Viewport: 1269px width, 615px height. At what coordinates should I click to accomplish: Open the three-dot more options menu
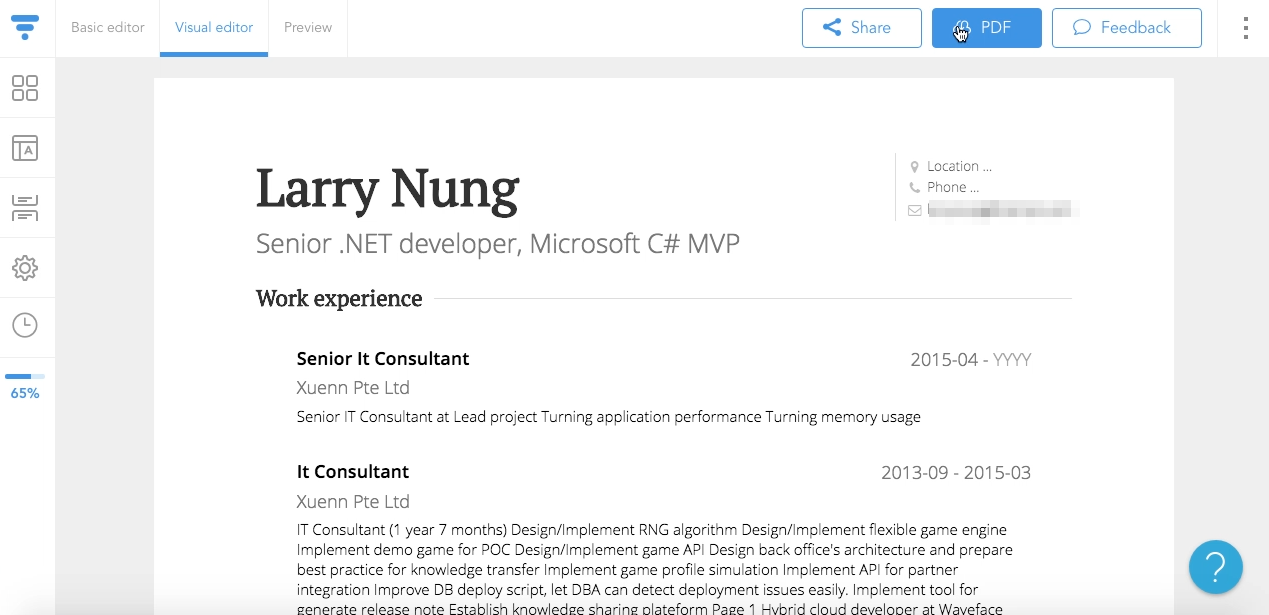click(1245, 28)
